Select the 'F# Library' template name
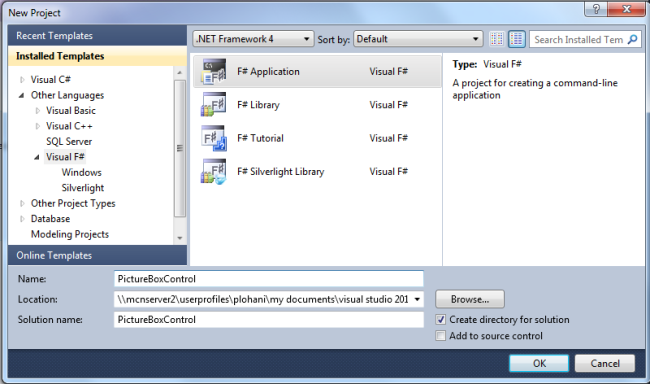This screenshot has width=650, height=384. [x=258, y=105]
